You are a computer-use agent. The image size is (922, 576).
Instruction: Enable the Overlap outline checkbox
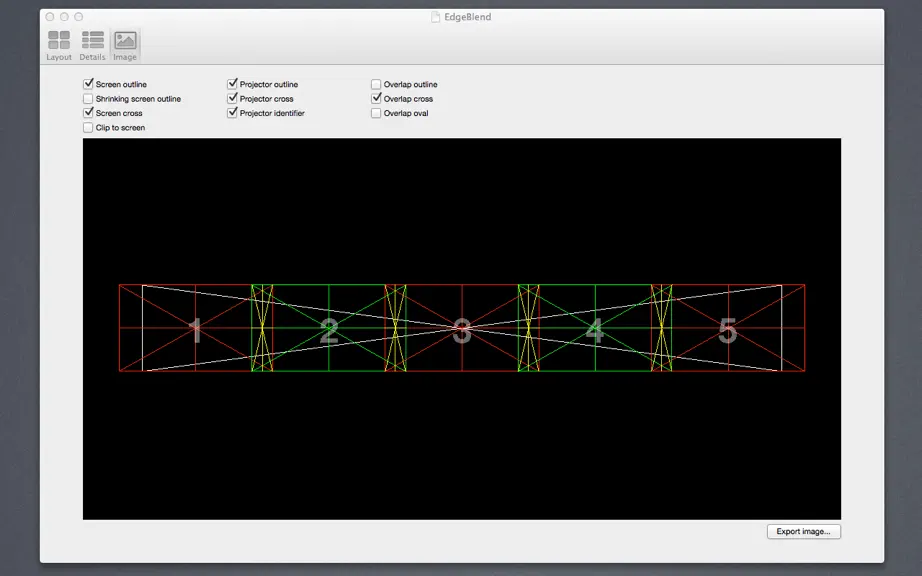[376, 84]
